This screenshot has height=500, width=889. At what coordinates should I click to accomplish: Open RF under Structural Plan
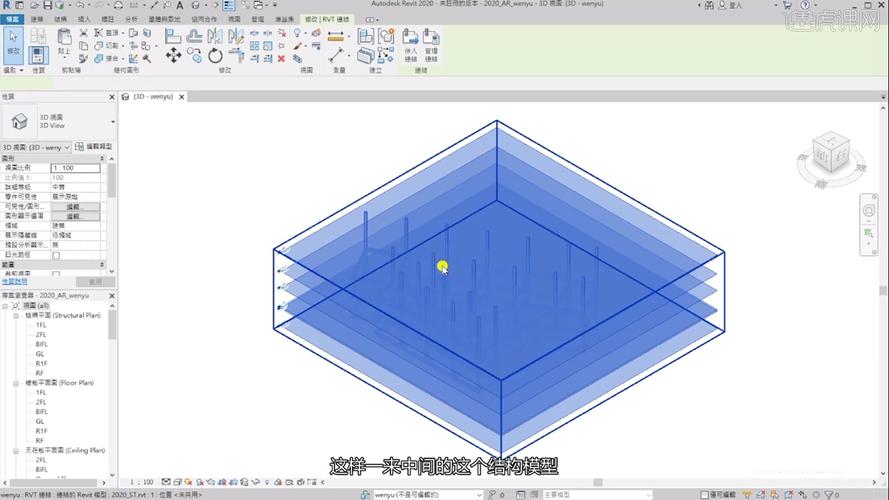click(x=39, y=374)
